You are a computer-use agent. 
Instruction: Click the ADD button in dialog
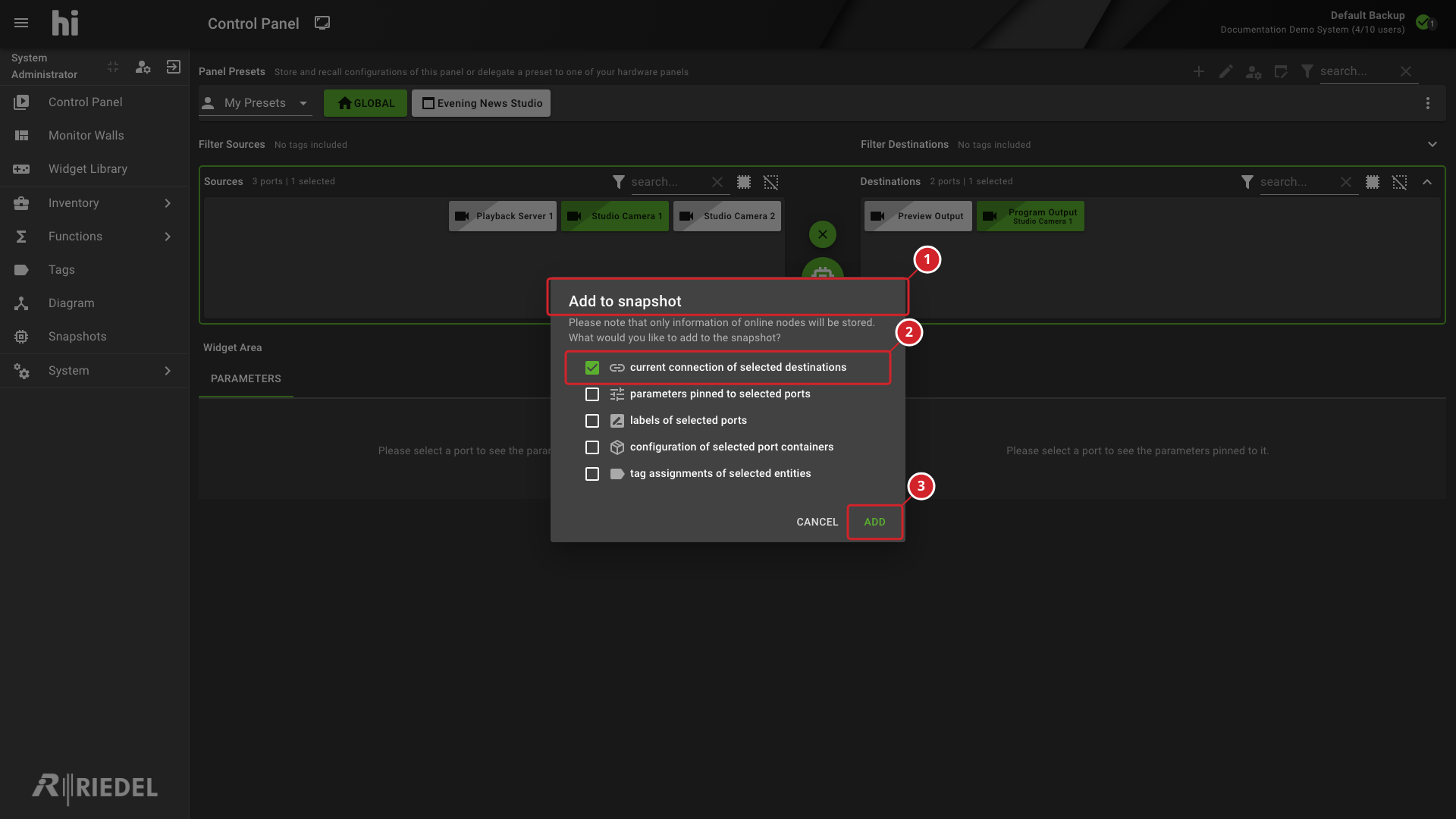tap(874, 522)
